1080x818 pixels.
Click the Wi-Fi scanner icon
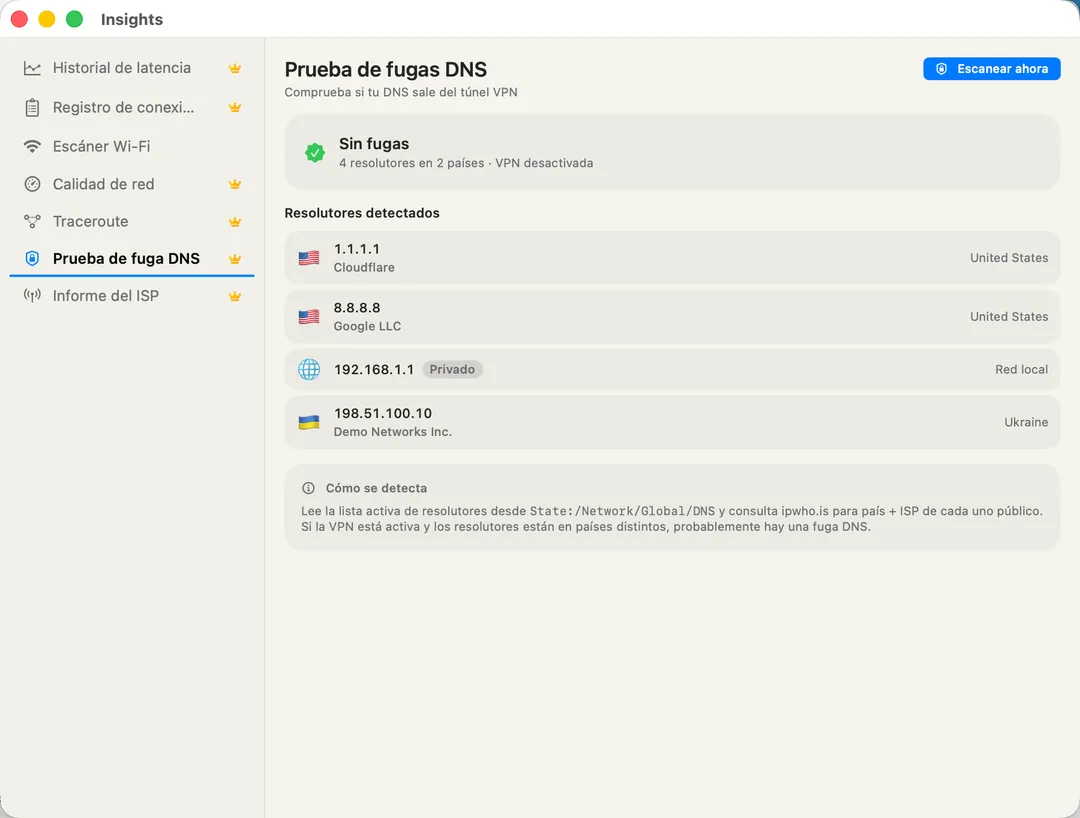click(32, 146)
